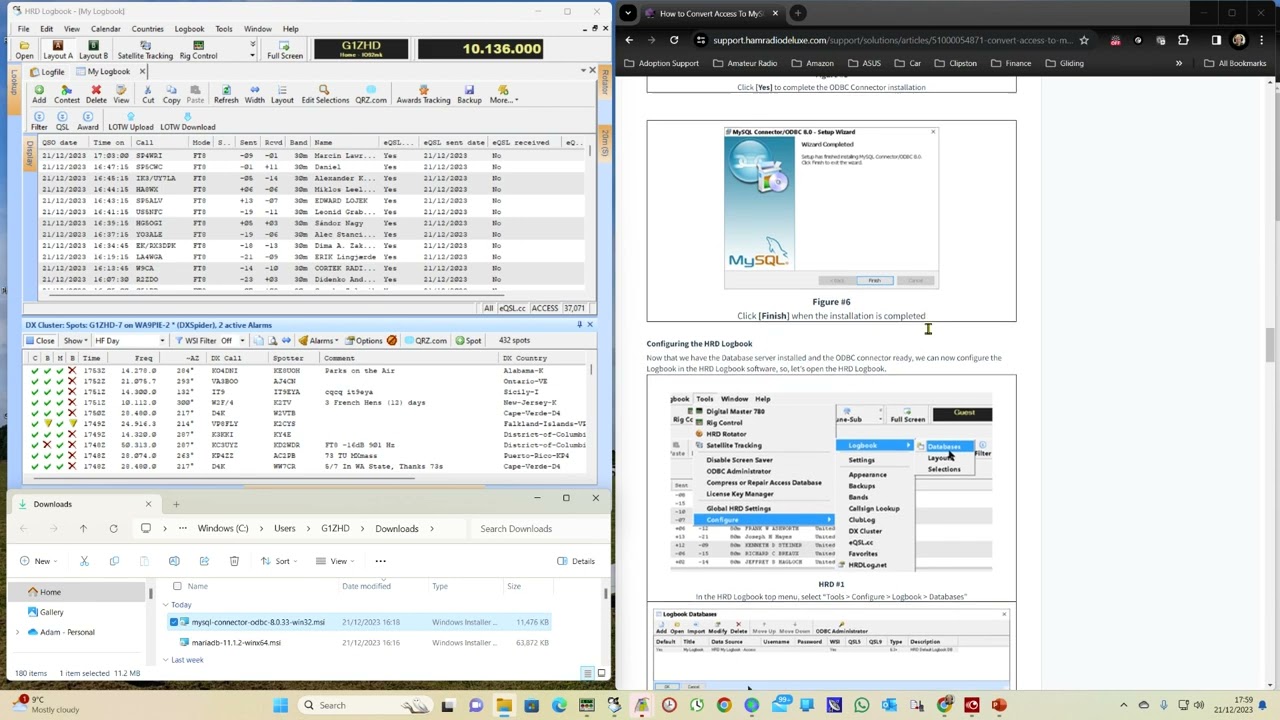This screenshot has width=1280, height=720.
Task: Close DX Cluster connection
Action: click(39, 340)
